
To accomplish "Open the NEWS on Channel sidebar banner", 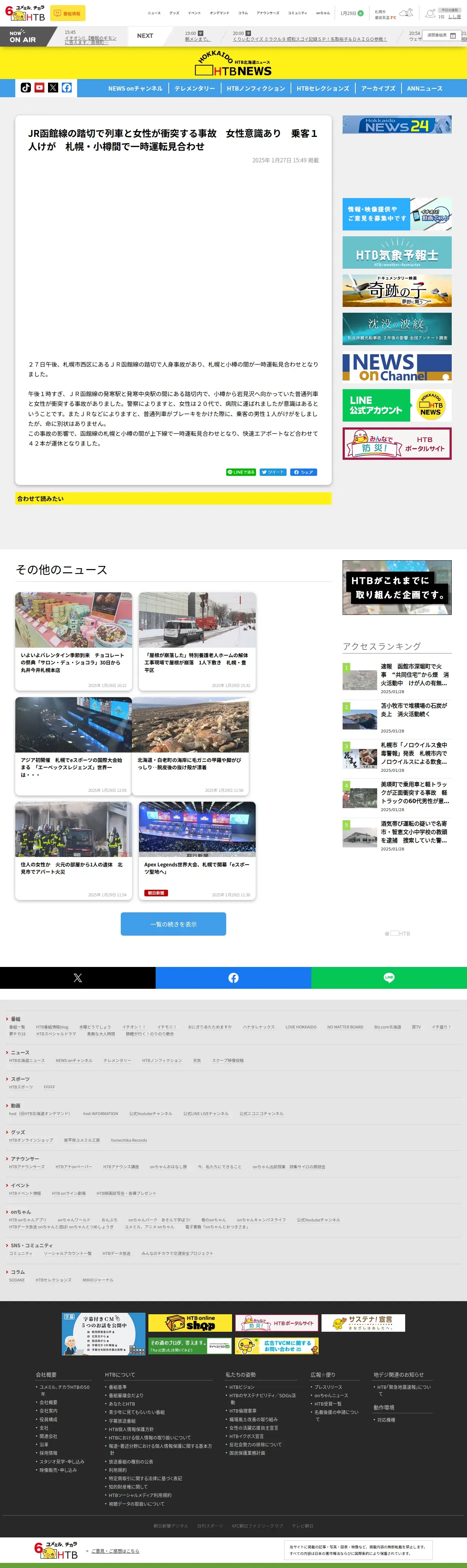I will click(x=397, y=367).
